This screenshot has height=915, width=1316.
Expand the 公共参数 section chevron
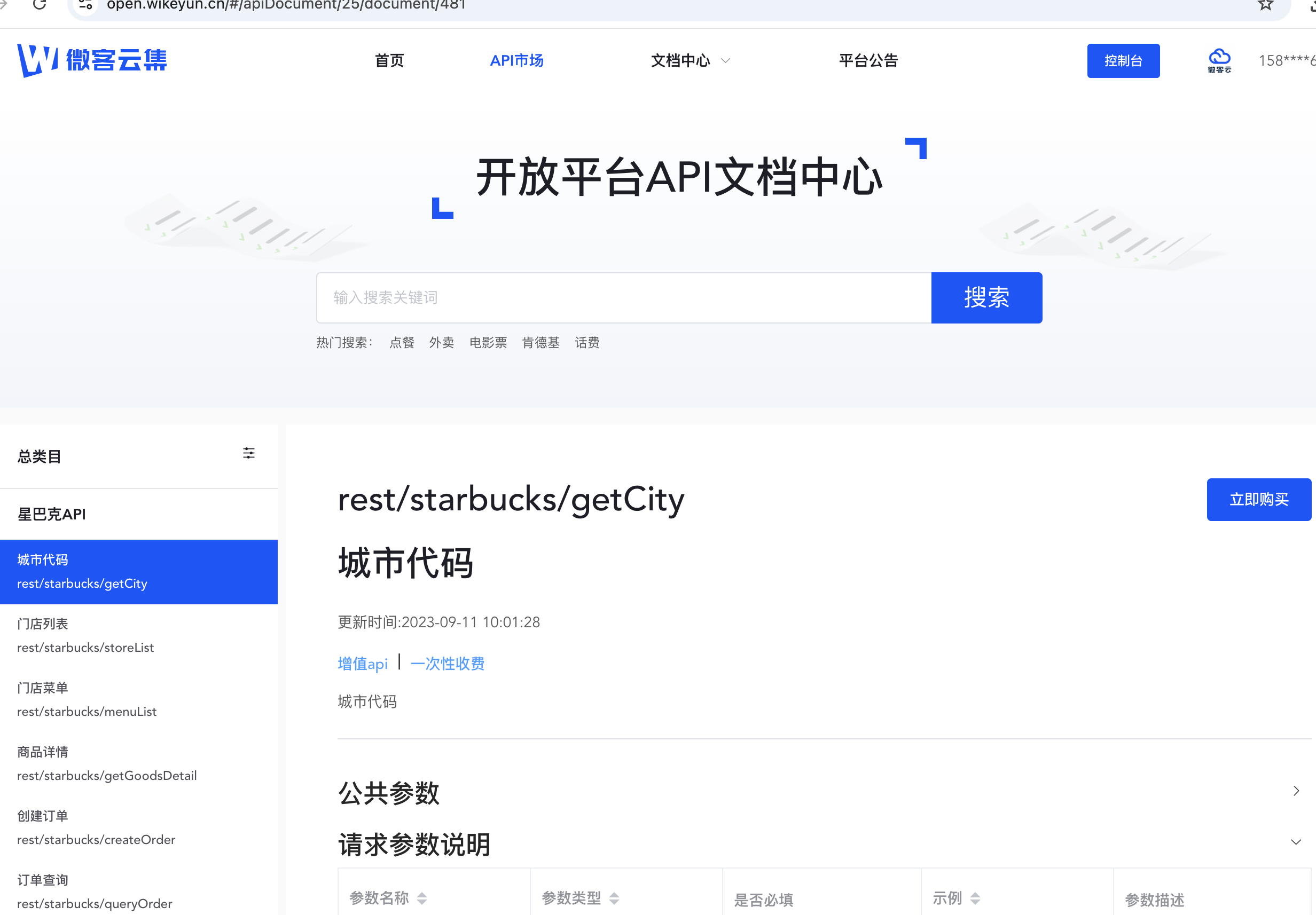(x=1296, y=791)
